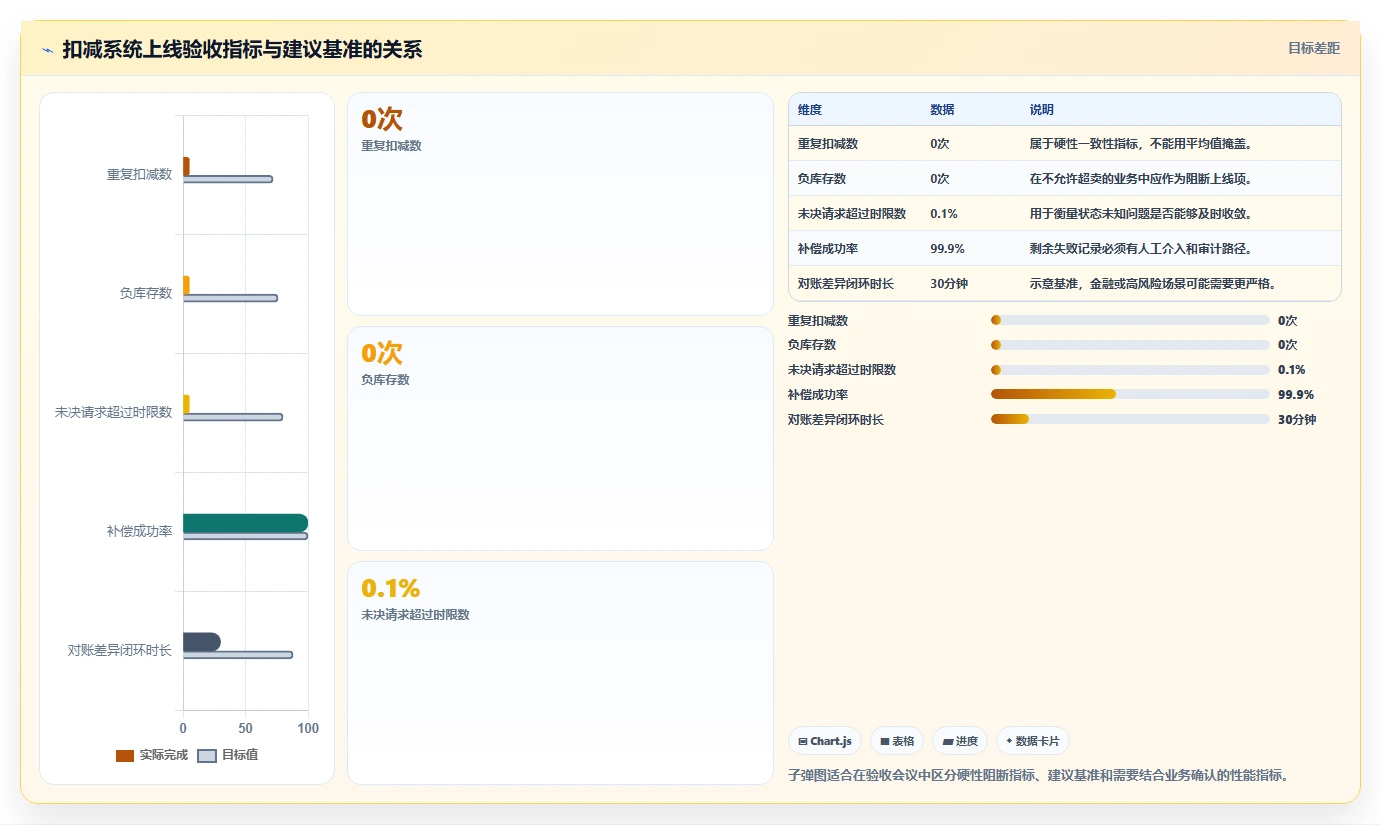Click the 重复扣减数 target value bar
This screenshot has height=825, width=1381.
point(227,179)
